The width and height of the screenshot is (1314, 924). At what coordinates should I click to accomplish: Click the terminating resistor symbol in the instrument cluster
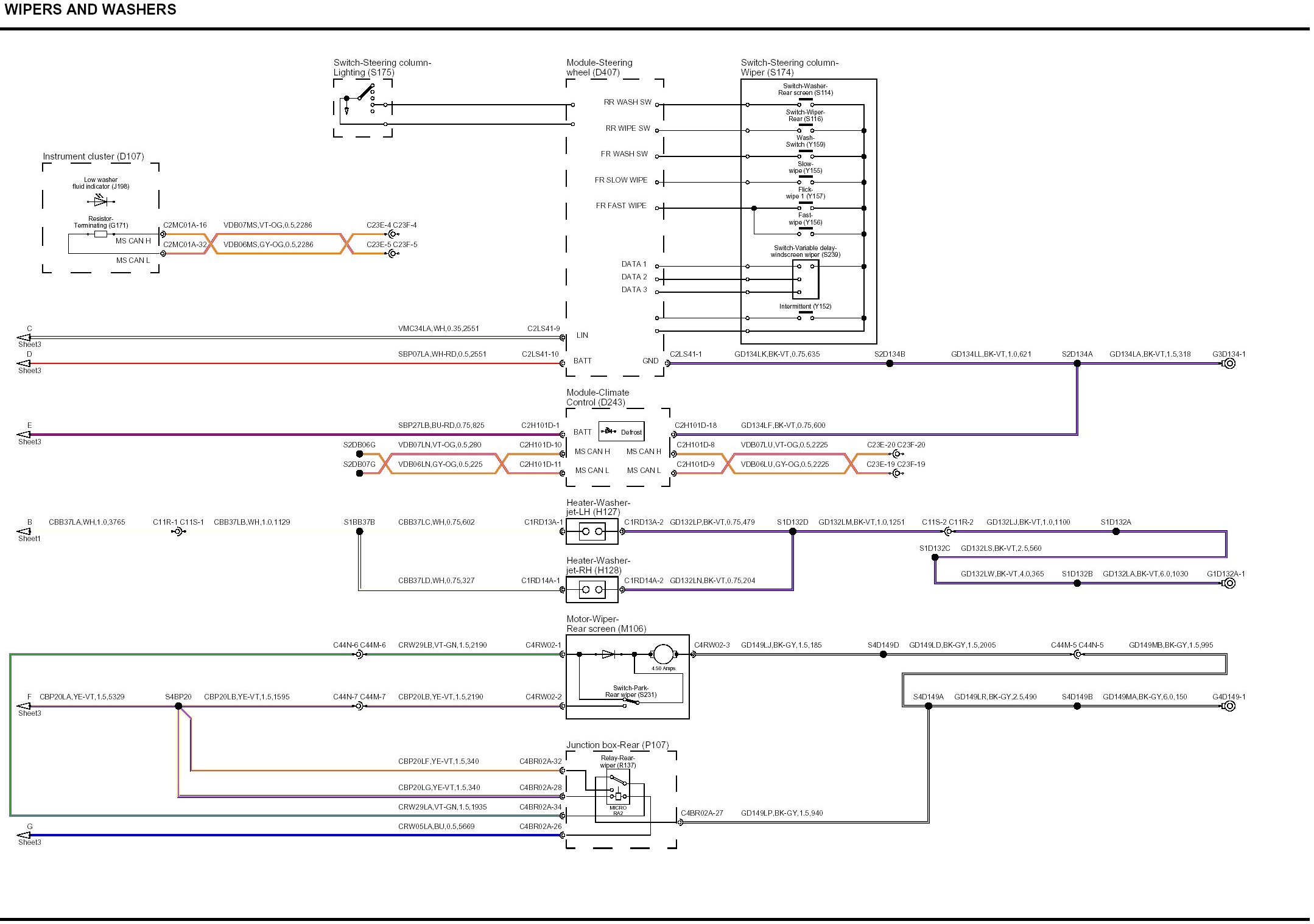pyautogui.click(x=101, y=234)
